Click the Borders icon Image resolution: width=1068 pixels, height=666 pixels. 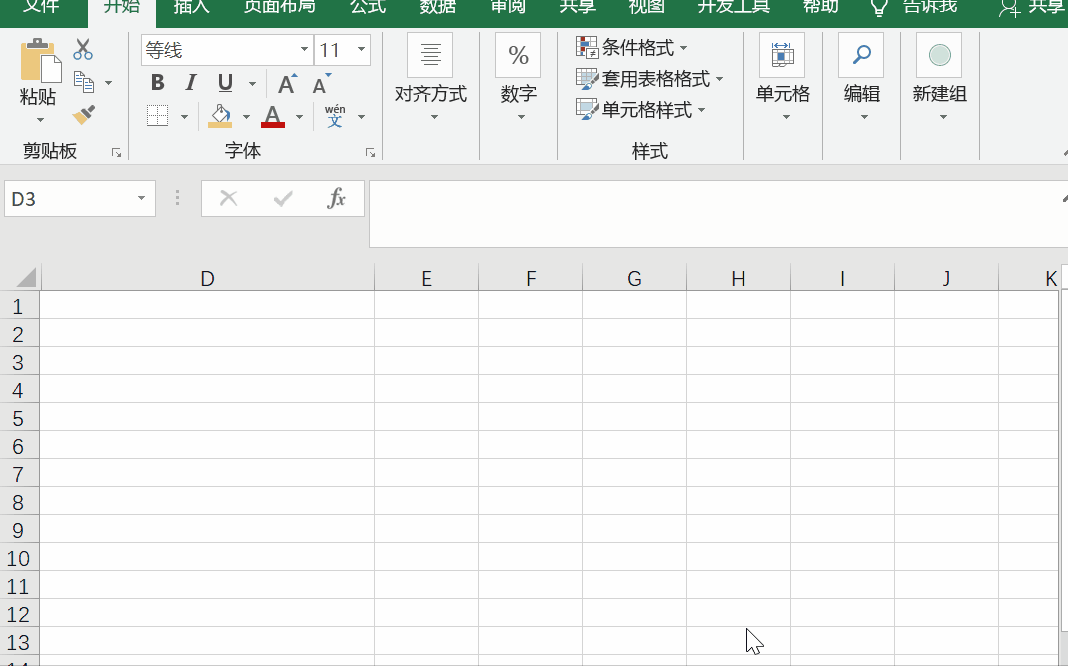[x=158, y=116]
